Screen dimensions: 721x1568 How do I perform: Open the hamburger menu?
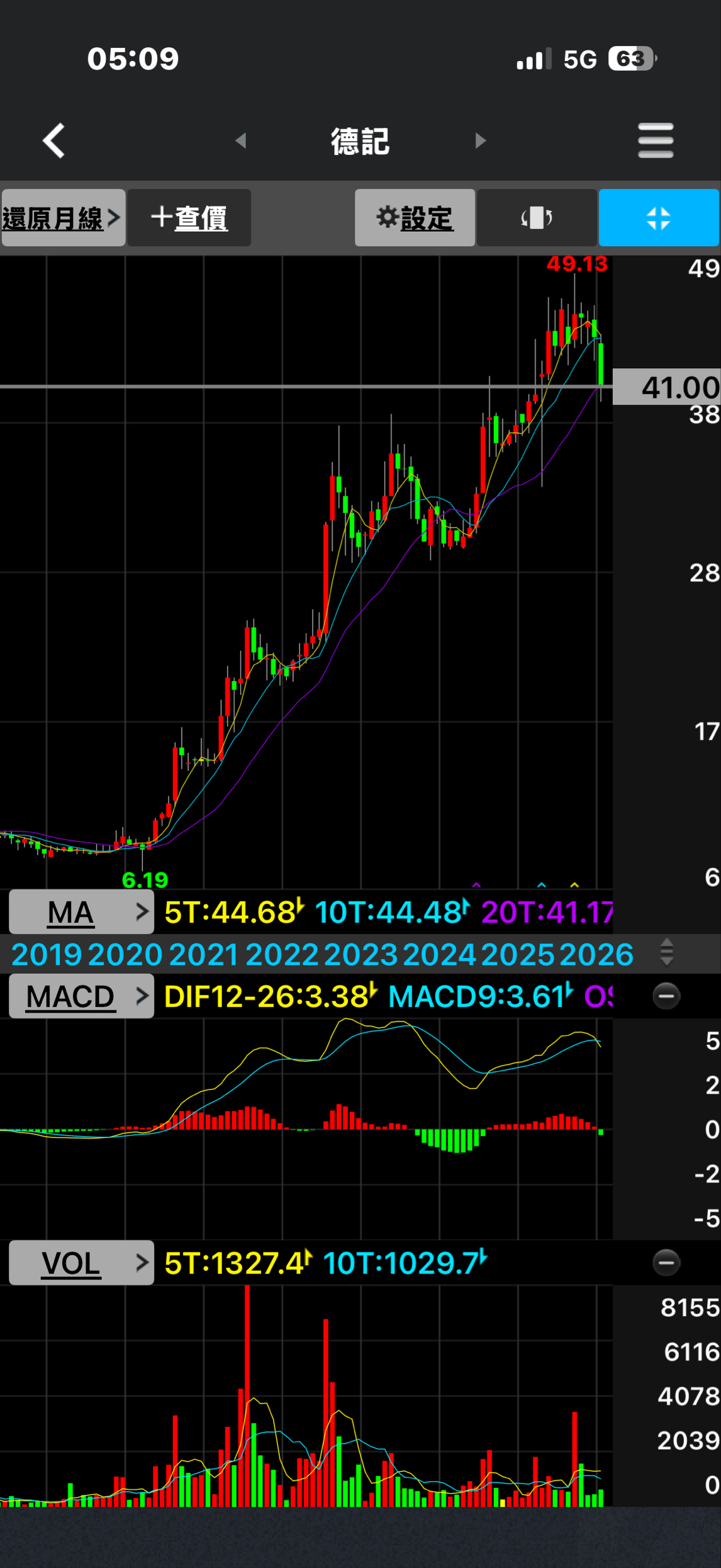[x=656, y=140]
